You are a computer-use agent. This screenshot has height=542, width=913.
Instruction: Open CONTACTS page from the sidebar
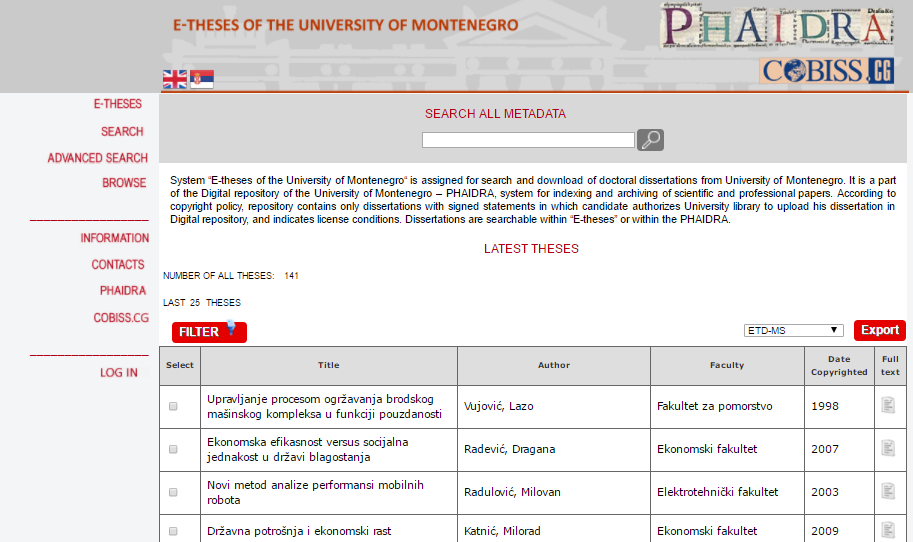(x=118, y=265)
